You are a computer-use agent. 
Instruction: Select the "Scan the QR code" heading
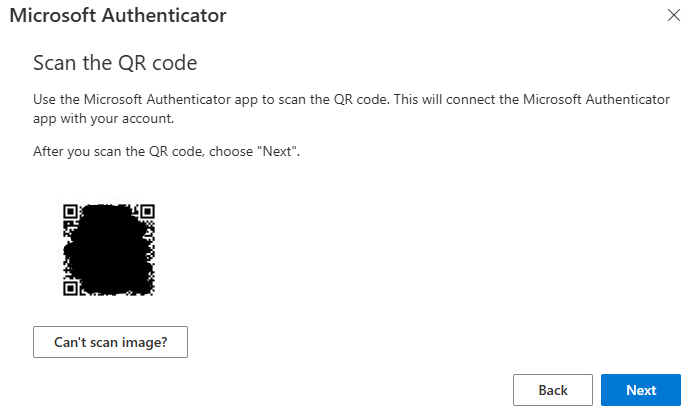point(115,63)
